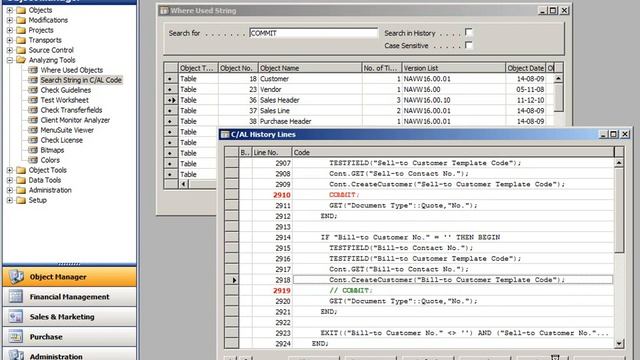Select the Customer table row
The image size is (640, 360).
tap(359, 79)
